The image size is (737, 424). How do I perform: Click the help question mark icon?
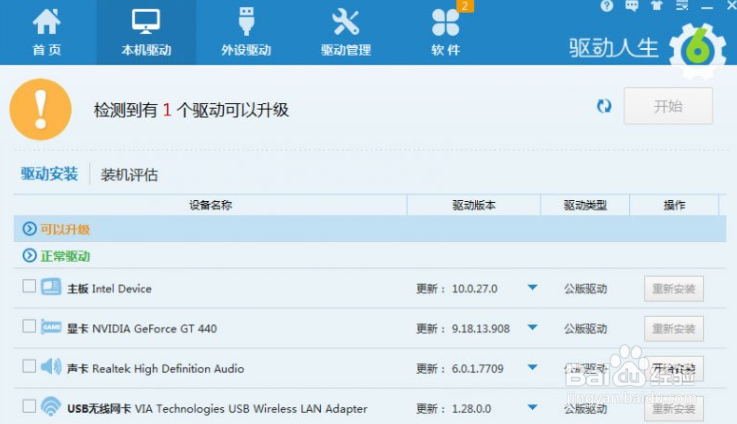click(607, 6)
